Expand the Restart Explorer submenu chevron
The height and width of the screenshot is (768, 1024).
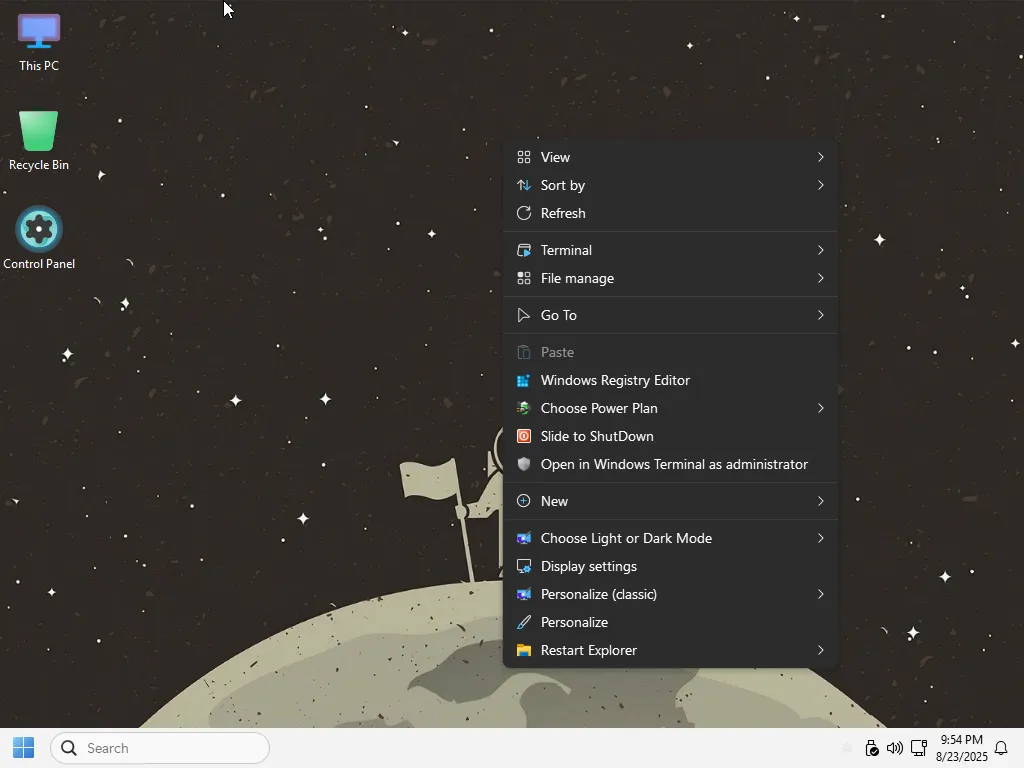pos(821,650)
